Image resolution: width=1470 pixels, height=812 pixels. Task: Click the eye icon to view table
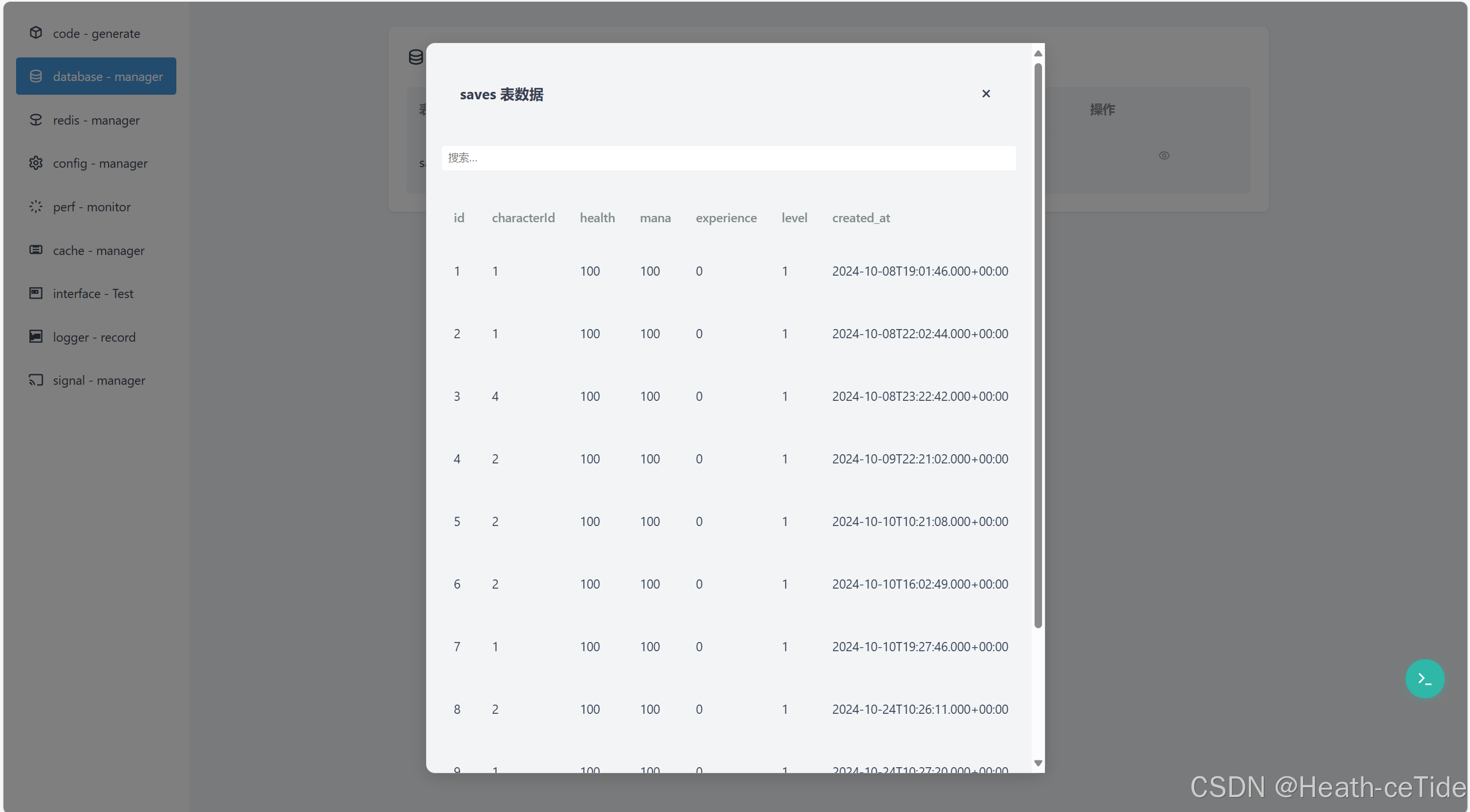coord(1164,156)
